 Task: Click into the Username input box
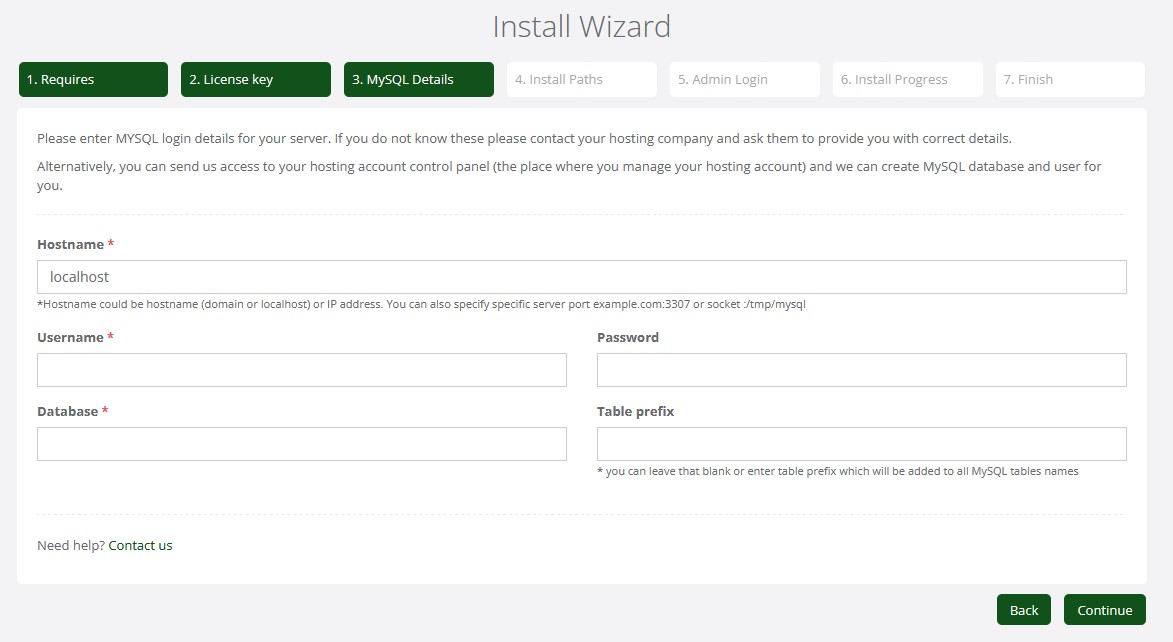coord(301,370)
